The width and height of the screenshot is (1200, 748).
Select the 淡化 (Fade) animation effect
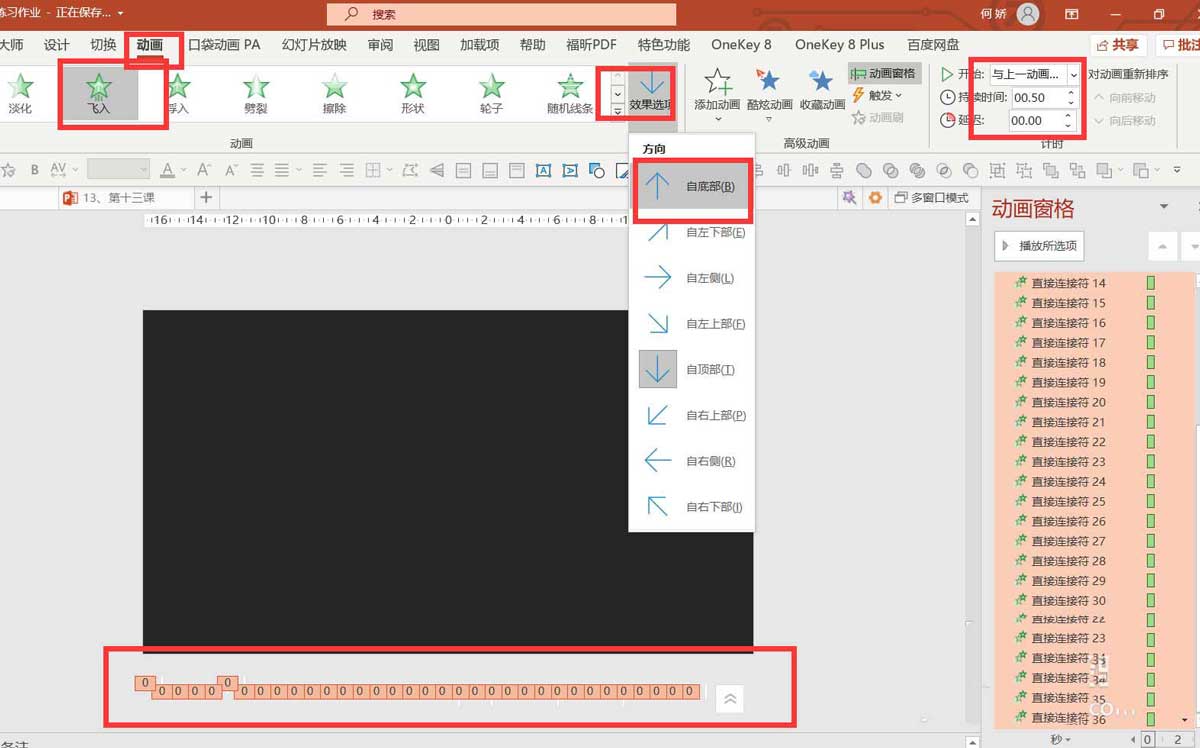click(20, 94)
